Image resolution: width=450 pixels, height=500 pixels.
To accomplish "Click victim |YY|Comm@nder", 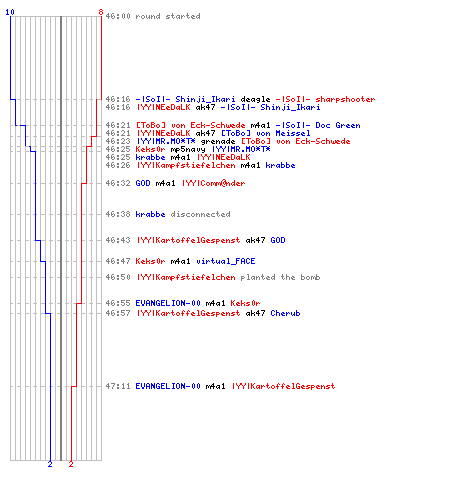I will 213,183.
